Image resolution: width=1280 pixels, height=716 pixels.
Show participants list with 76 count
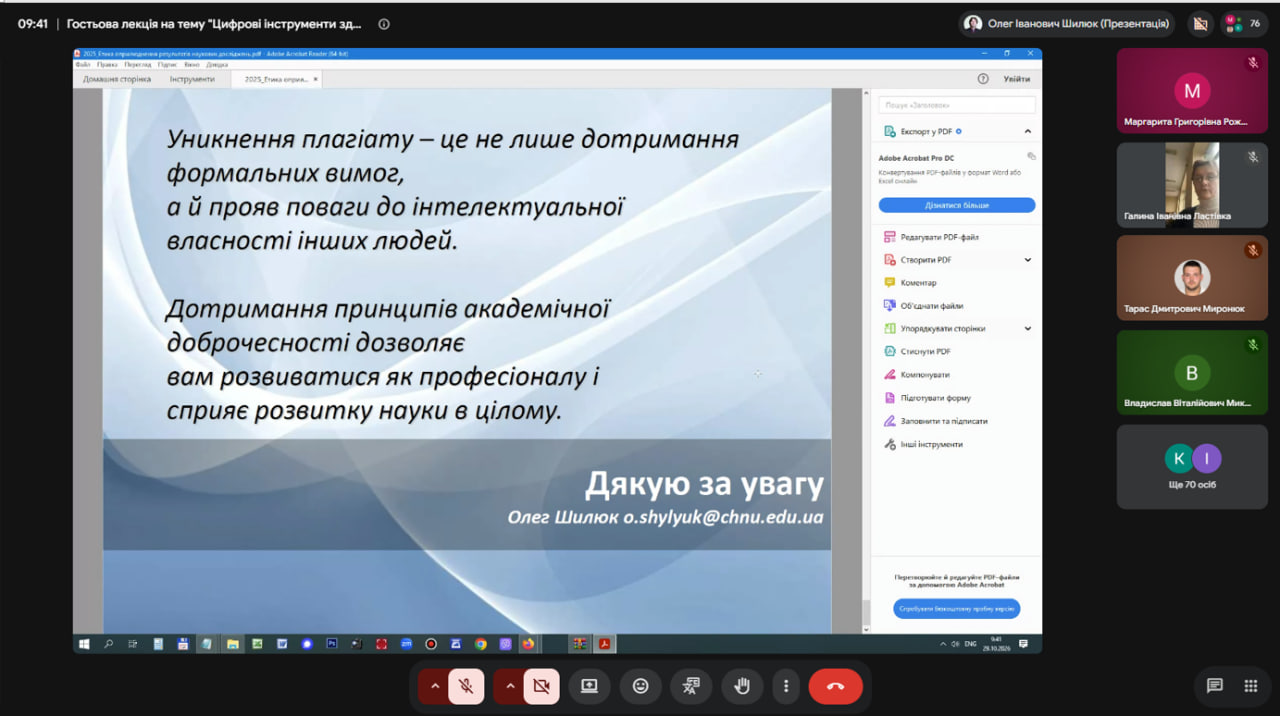point(1244,23)
